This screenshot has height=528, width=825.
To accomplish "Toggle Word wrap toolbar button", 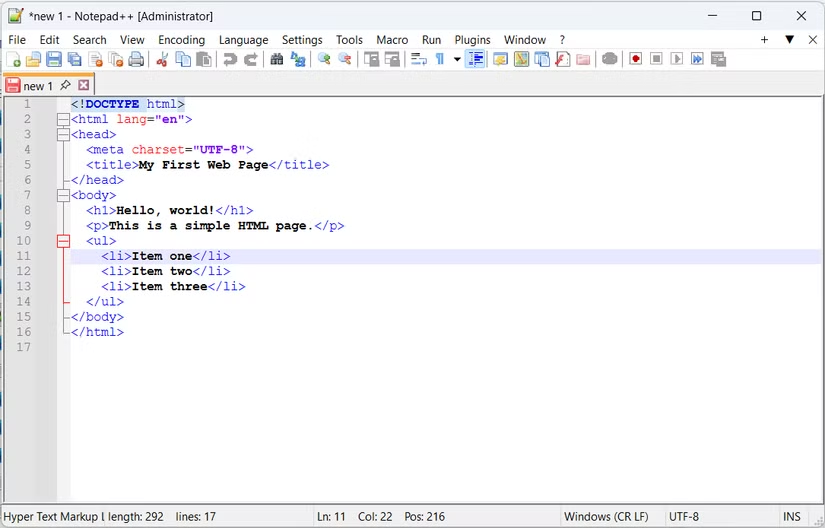I will pyautogui.click(x=419, y=60).
